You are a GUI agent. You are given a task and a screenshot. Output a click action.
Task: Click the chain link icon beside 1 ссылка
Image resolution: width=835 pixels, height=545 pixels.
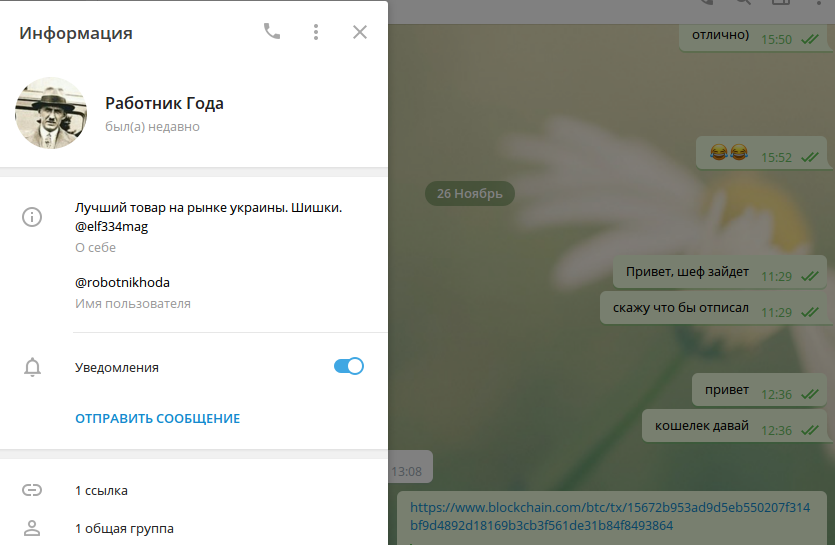pyautogui.click(x=32, y=490)
